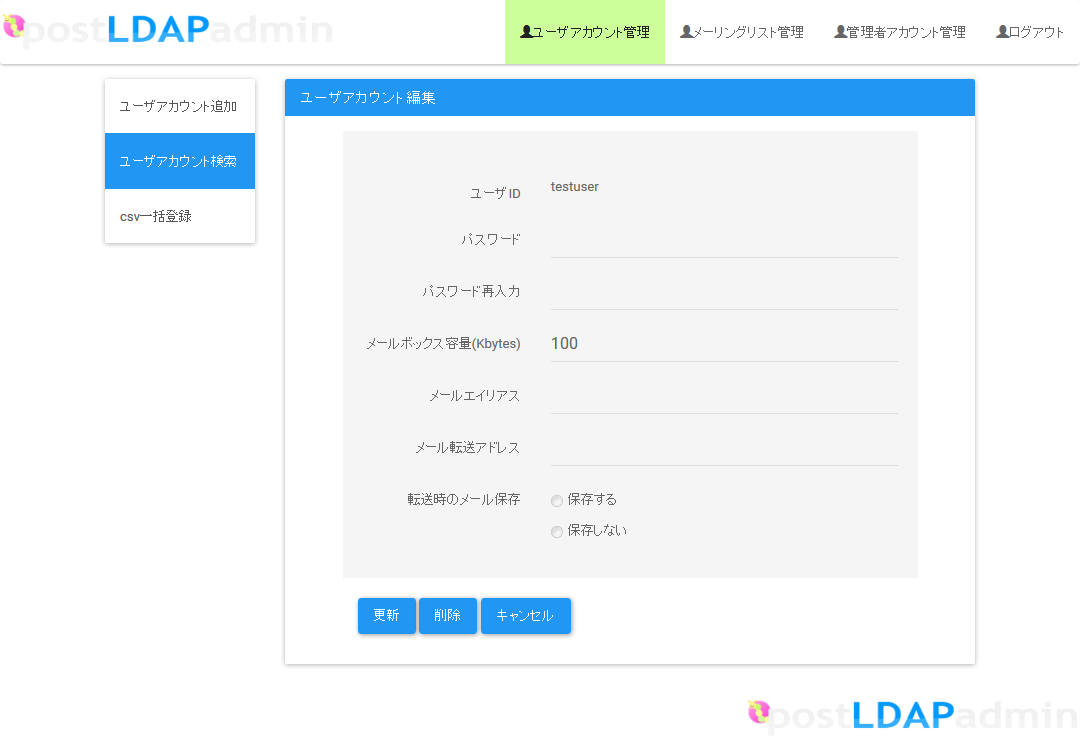The width and height of the screenshot is (1080, 738).
Task: Click the postLDAPadmin footer logo
Action: point(912,714)
